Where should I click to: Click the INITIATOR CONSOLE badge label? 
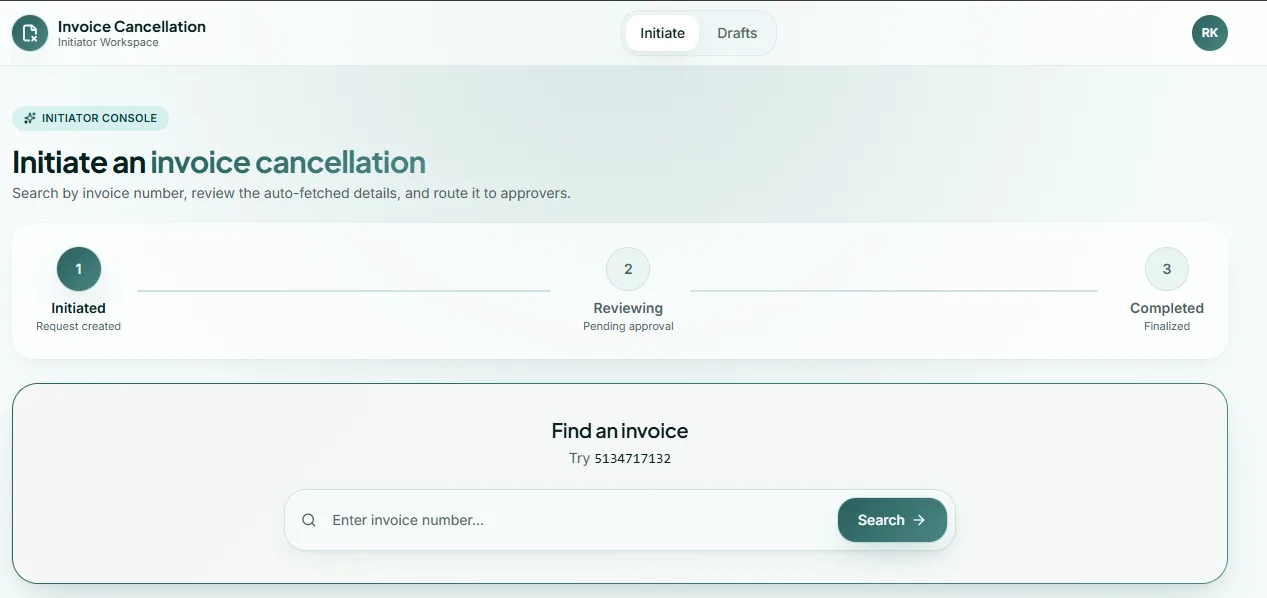[x=99, y=118]
